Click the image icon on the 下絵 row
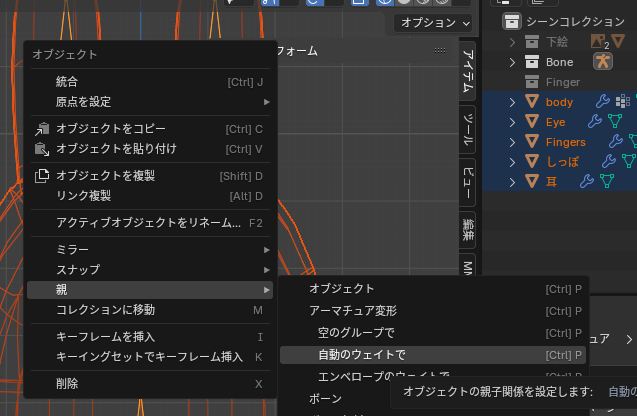 click(x=598, y=41)
